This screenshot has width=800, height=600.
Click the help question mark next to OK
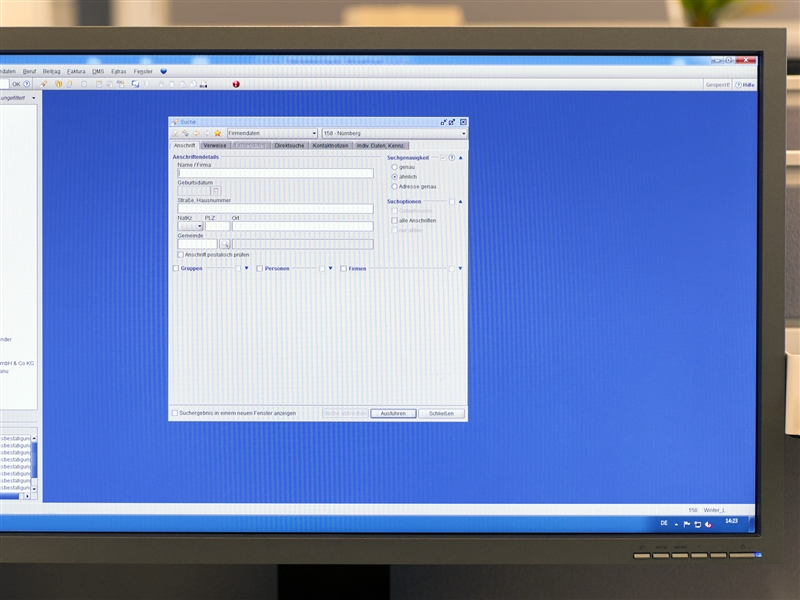coord(29,84)
